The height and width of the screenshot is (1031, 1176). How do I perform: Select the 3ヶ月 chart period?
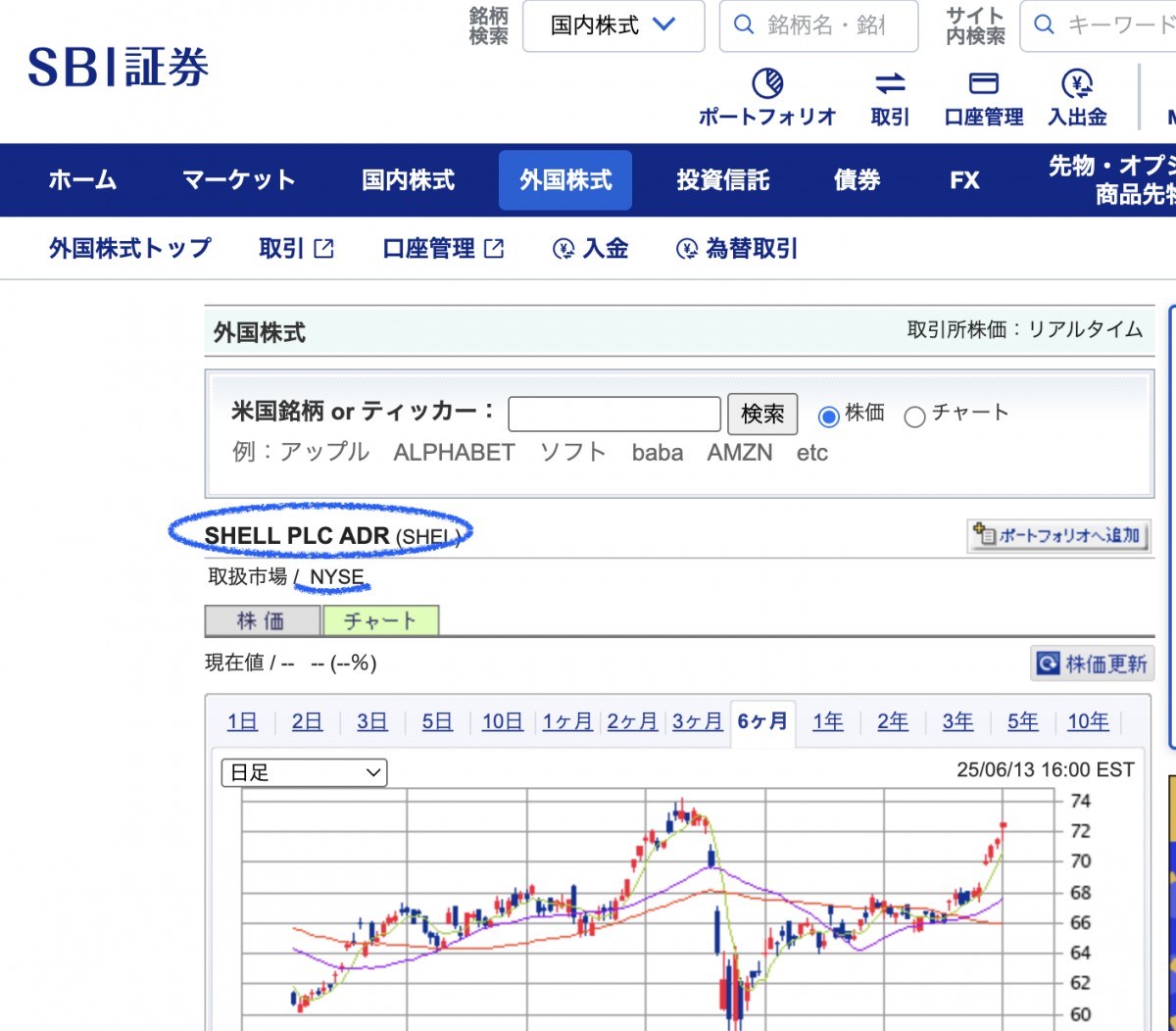(697, 722)
